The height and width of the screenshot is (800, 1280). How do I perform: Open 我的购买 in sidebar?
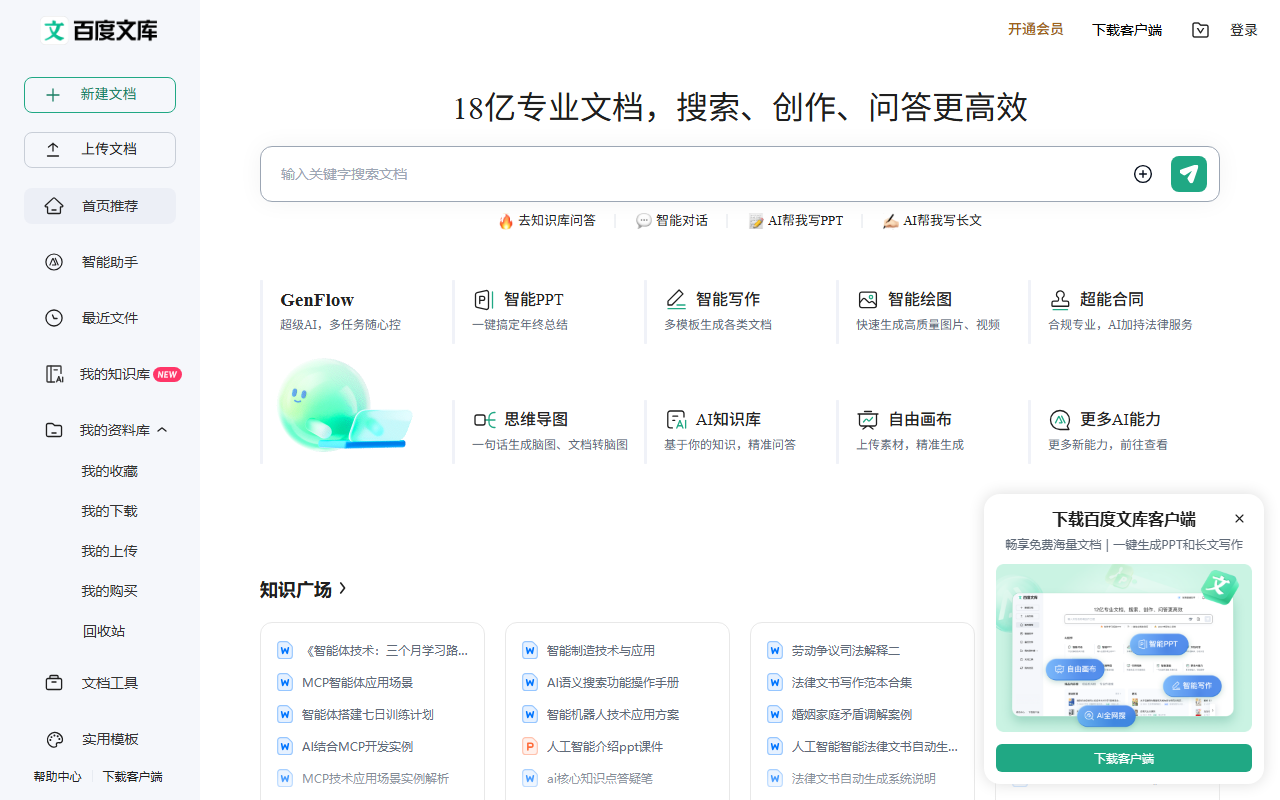click(110, 591)
